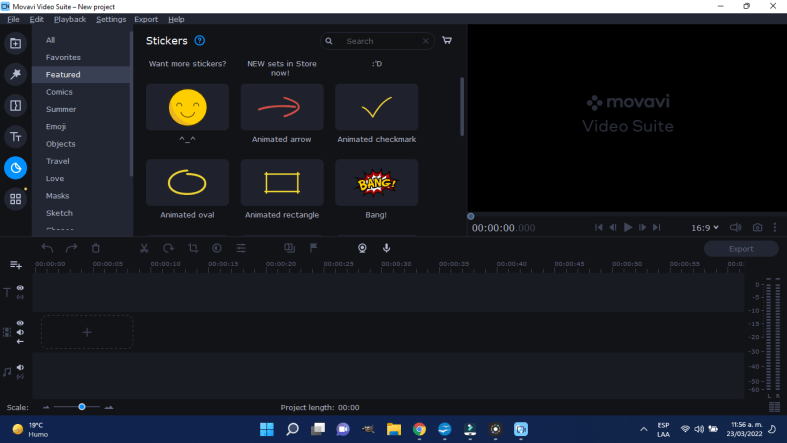
Task: Click the stickers list scrollbar
Action: click(462, 106)
